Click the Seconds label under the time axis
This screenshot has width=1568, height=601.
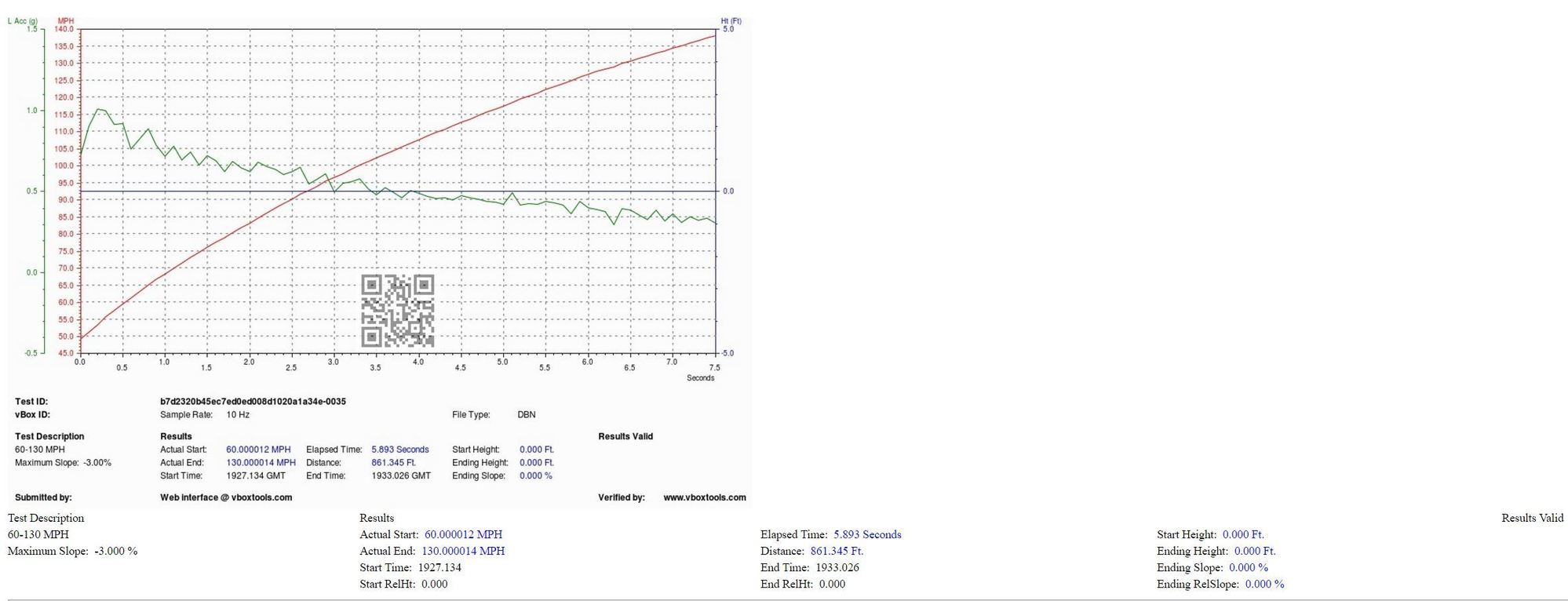point(700,378)
